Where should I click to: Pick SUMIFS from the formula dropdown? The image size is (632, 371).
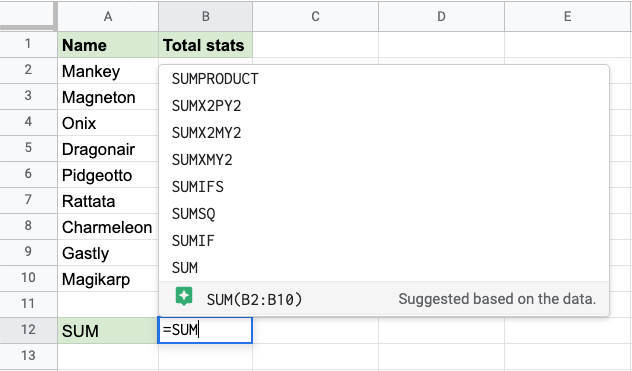coord(384,187)
